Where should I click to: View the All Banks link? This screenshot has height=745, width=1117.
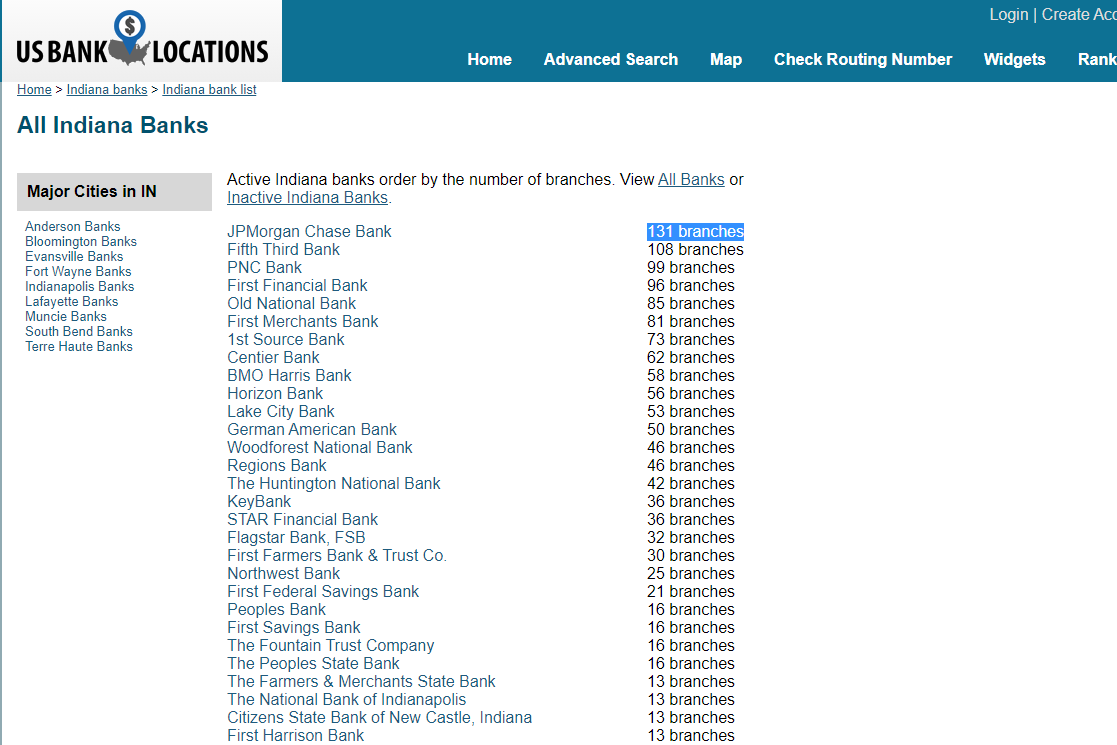tap(691, 179)
